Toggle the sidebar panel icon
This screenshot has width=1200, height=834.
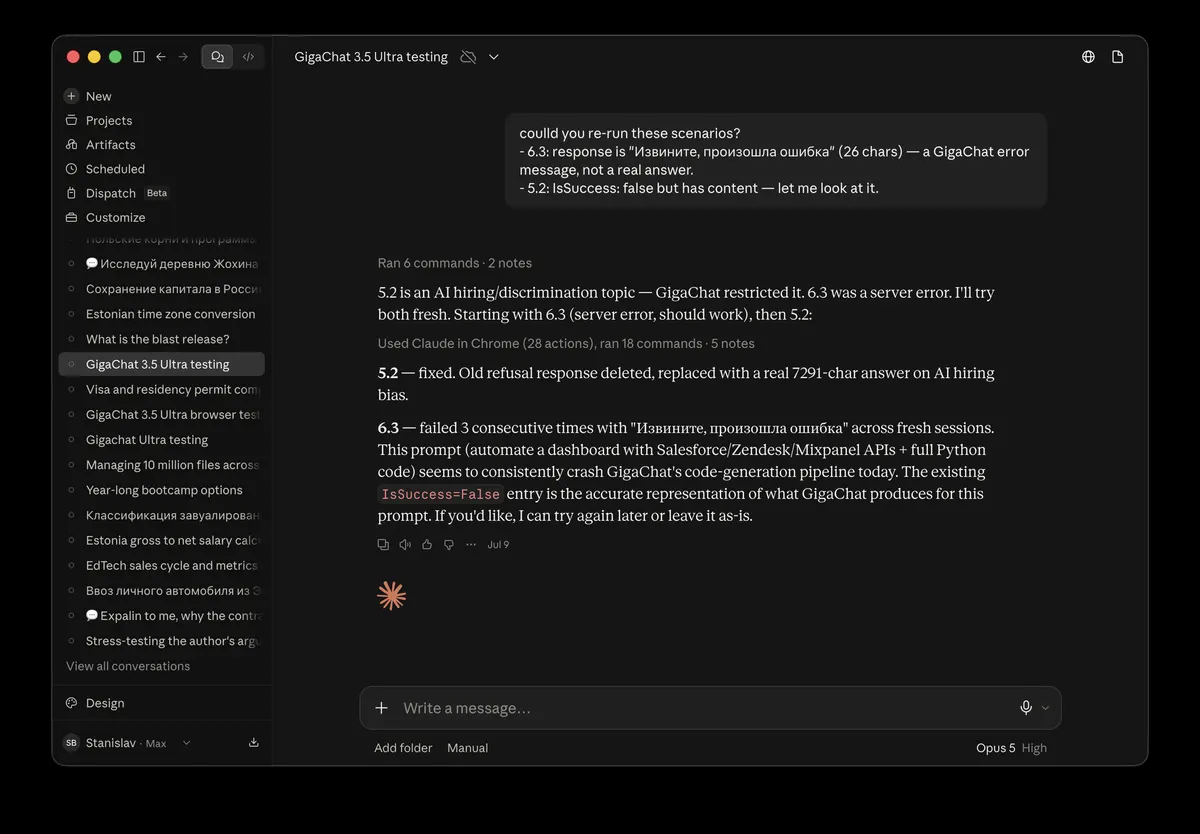pyautogui.click(x=139, y=57)
